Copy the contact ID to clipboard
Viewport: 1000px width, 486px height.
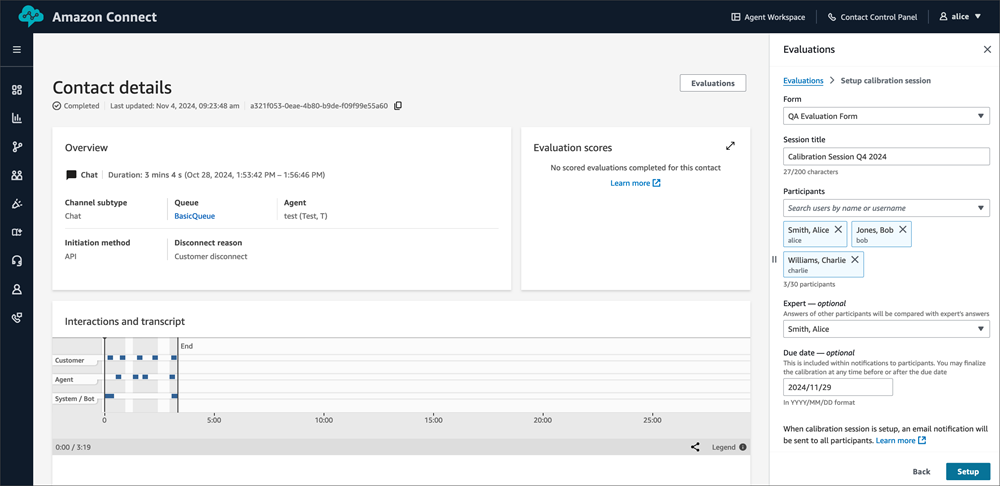tap(398, 106)
